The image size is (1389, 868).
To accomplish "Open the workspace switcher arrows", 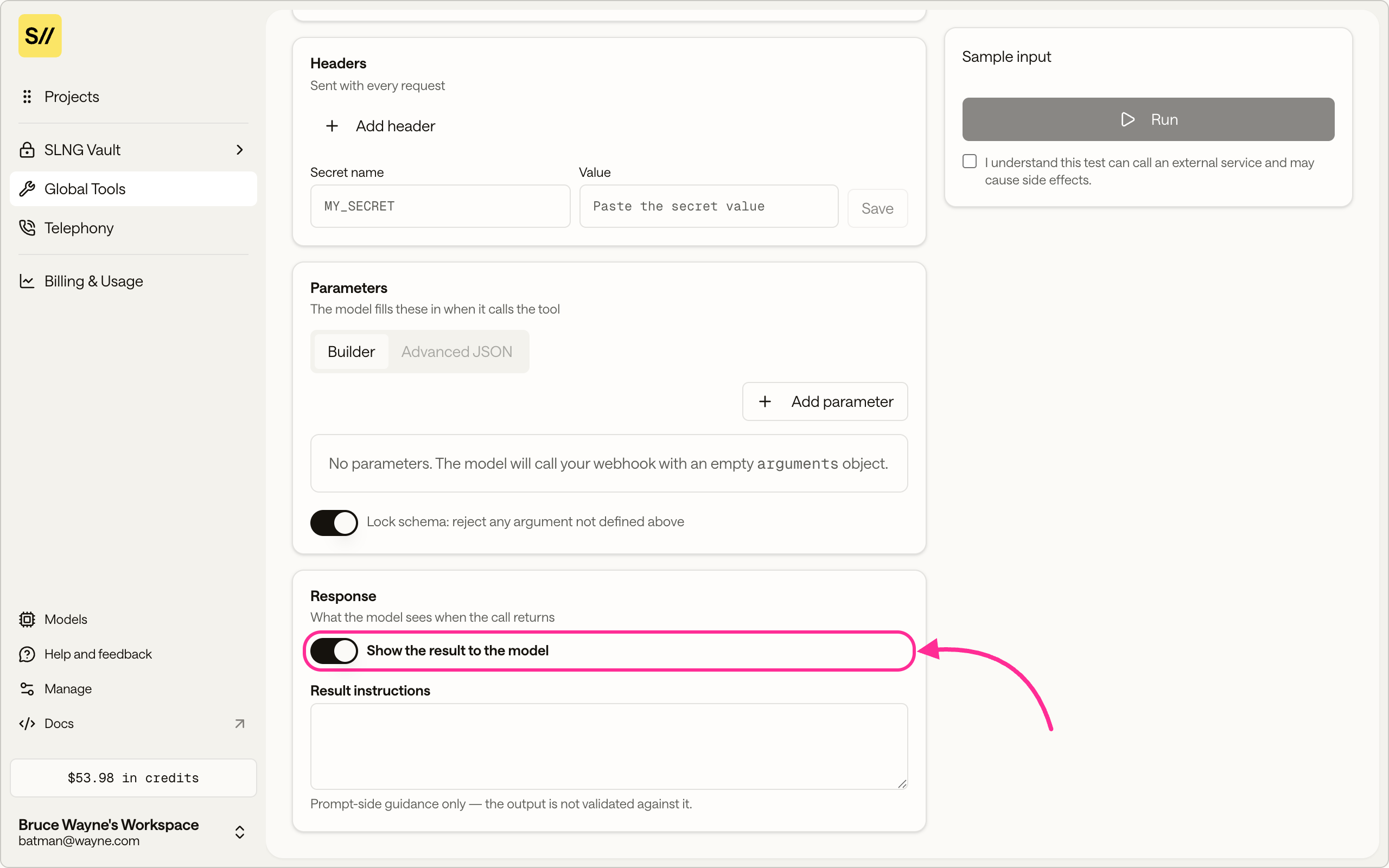I will coord(240,832).
